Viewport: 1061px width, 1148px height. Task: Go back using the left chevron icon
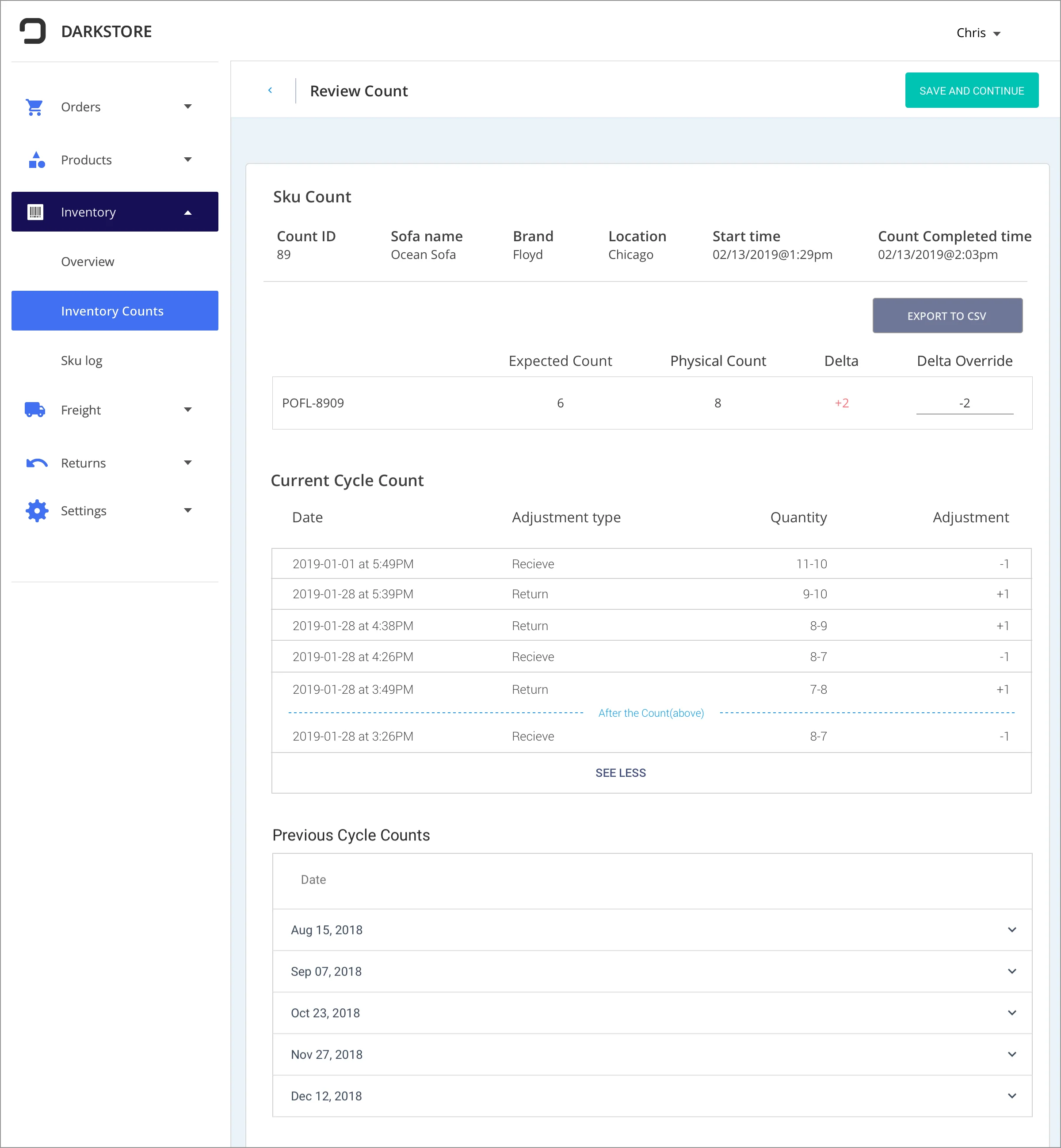pos(270,90)
